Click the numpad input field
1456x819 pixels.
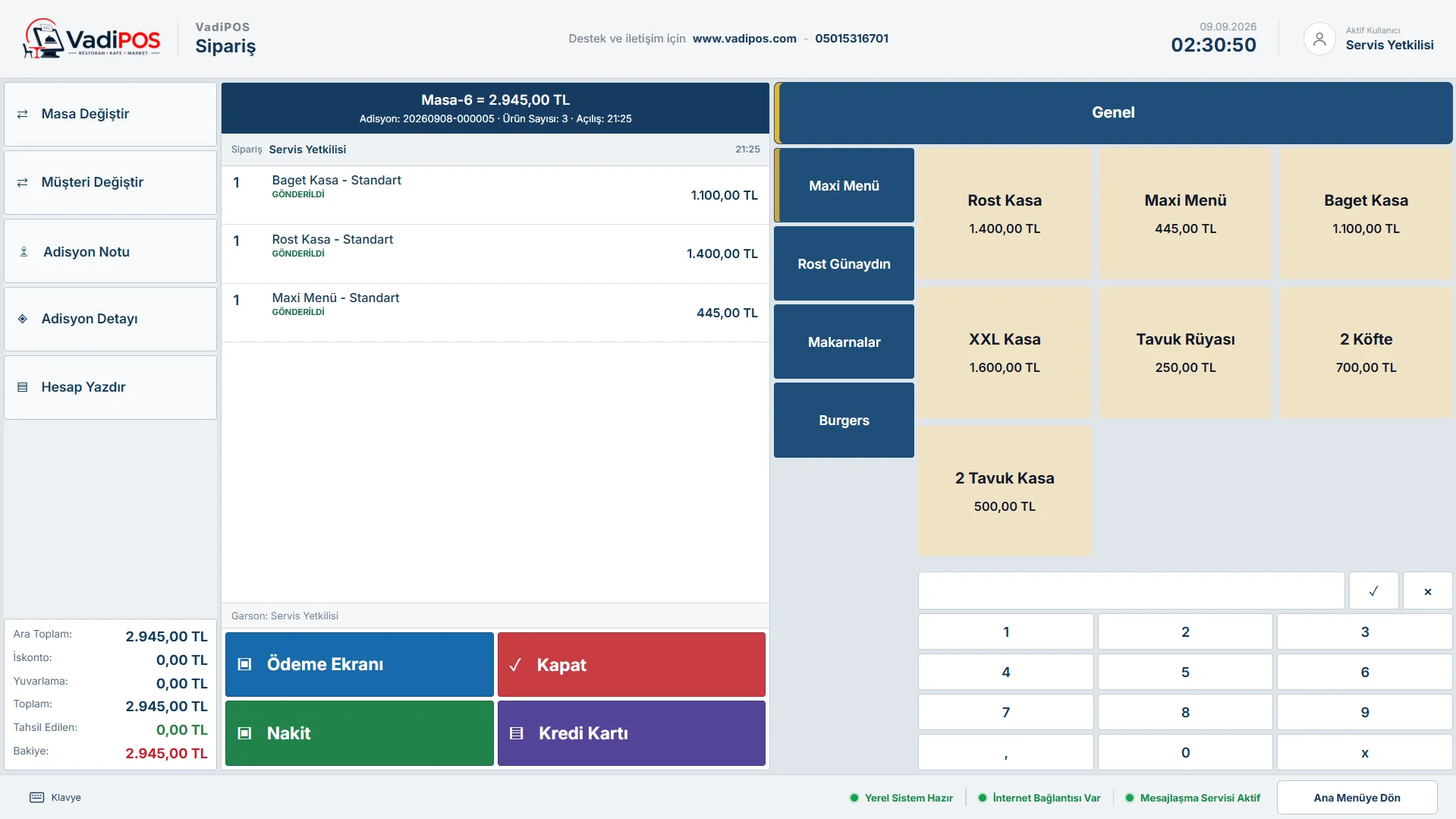(1131, 591)
